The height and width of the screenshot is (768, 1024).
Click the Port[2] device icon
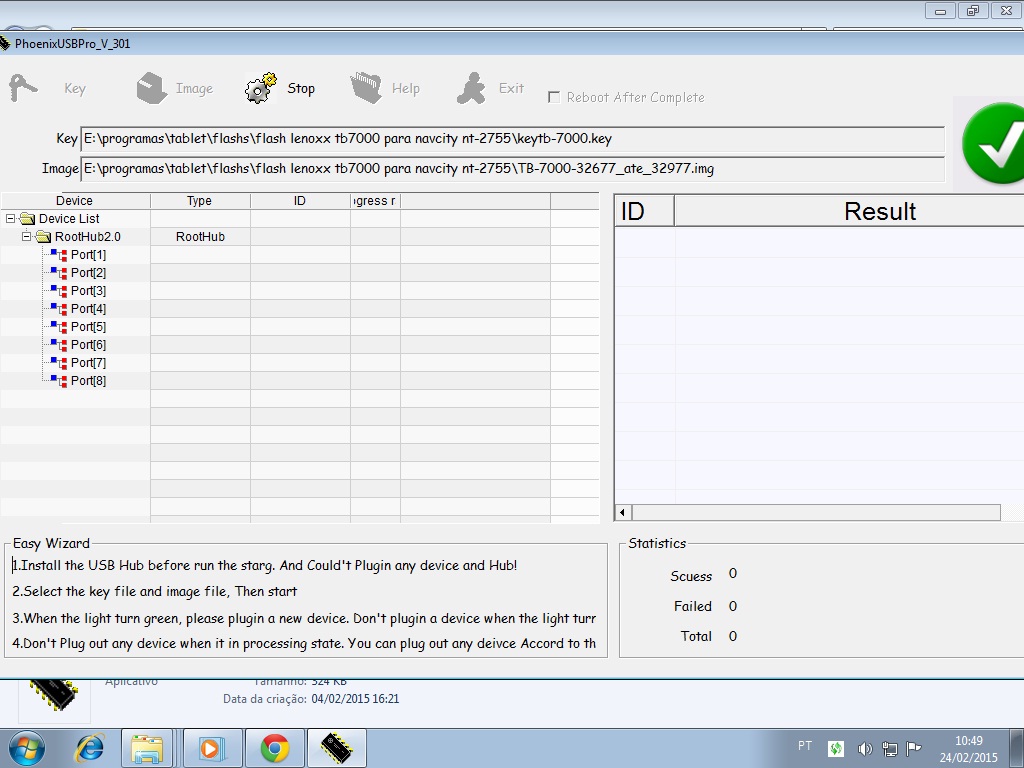pos(59,273)
